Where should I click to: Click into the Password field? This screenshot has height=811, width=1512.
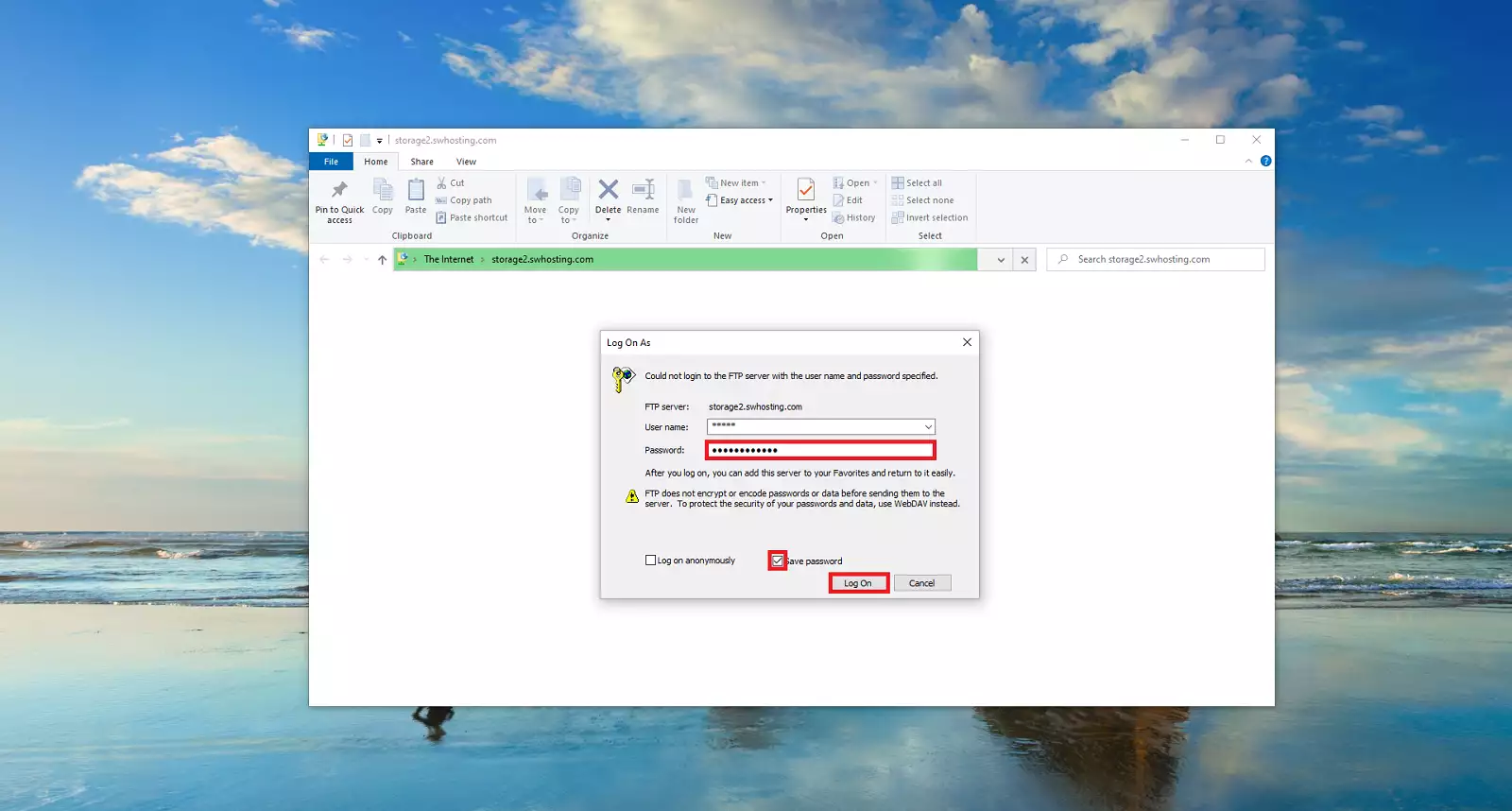(x=820, y=450)
